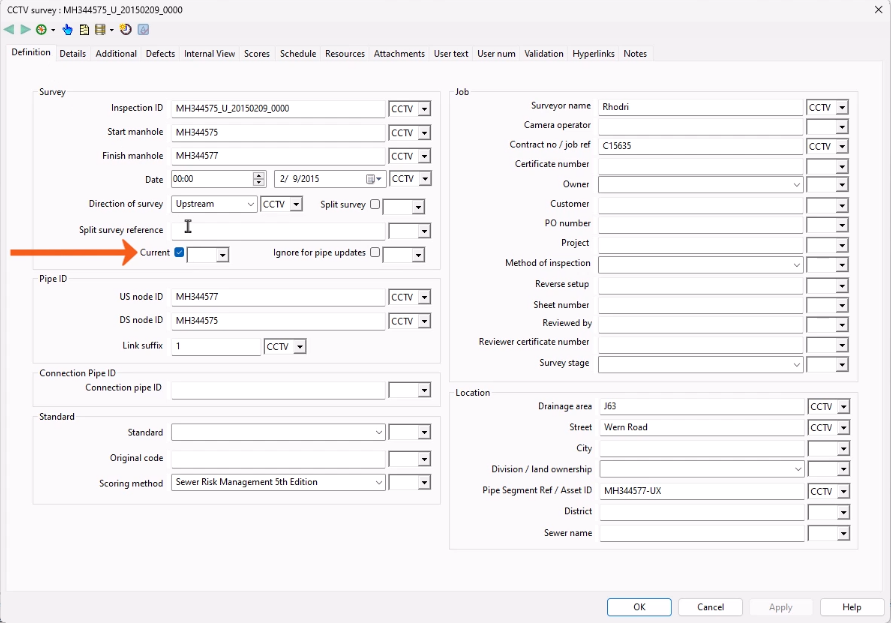
Task: Click the clock history toolbar icon
Action: click(x=126, y=29)
